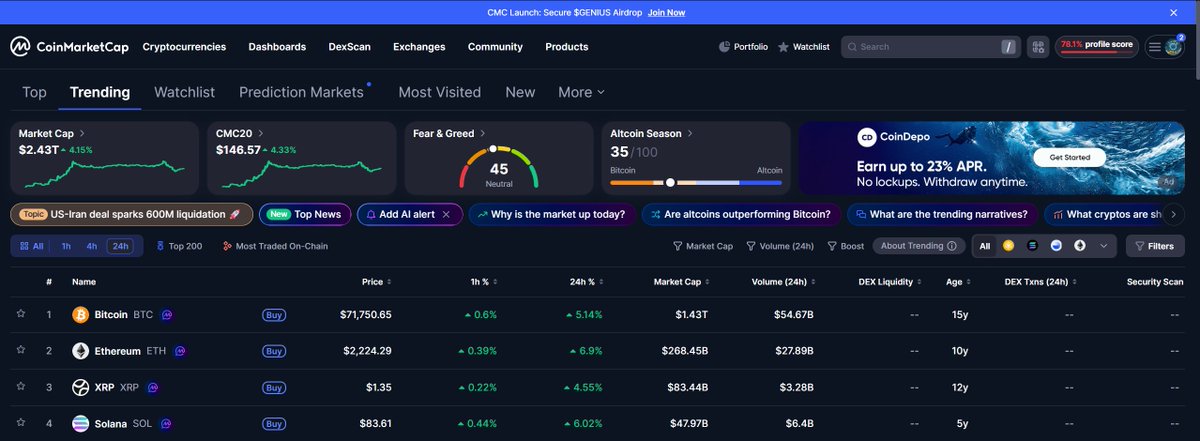Select the 24h timeframe
Image resolution: width=1200 pixels, height=441 pixels.
click(121, 246)
